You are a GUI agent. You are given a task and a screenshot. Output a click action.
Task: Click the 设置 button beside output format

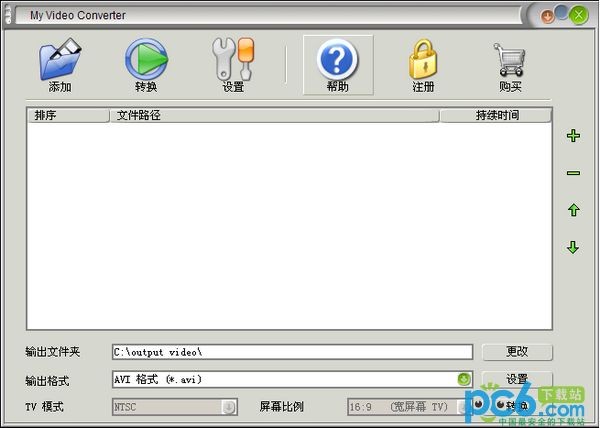517,379
